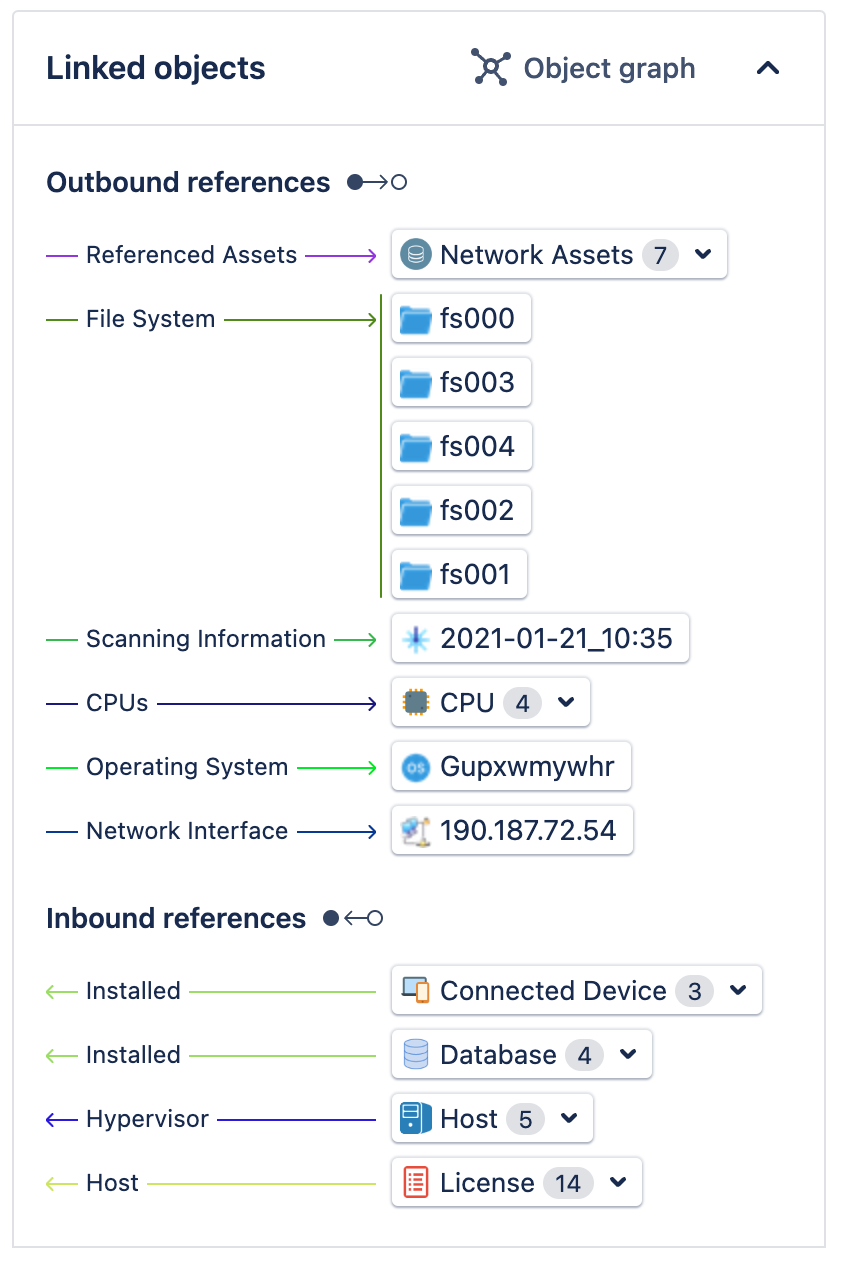Image resolution: width=846 pixels, height=1268 pixels.
Task: Expand the License 14 dropdown
Action: pos(618,1183)
